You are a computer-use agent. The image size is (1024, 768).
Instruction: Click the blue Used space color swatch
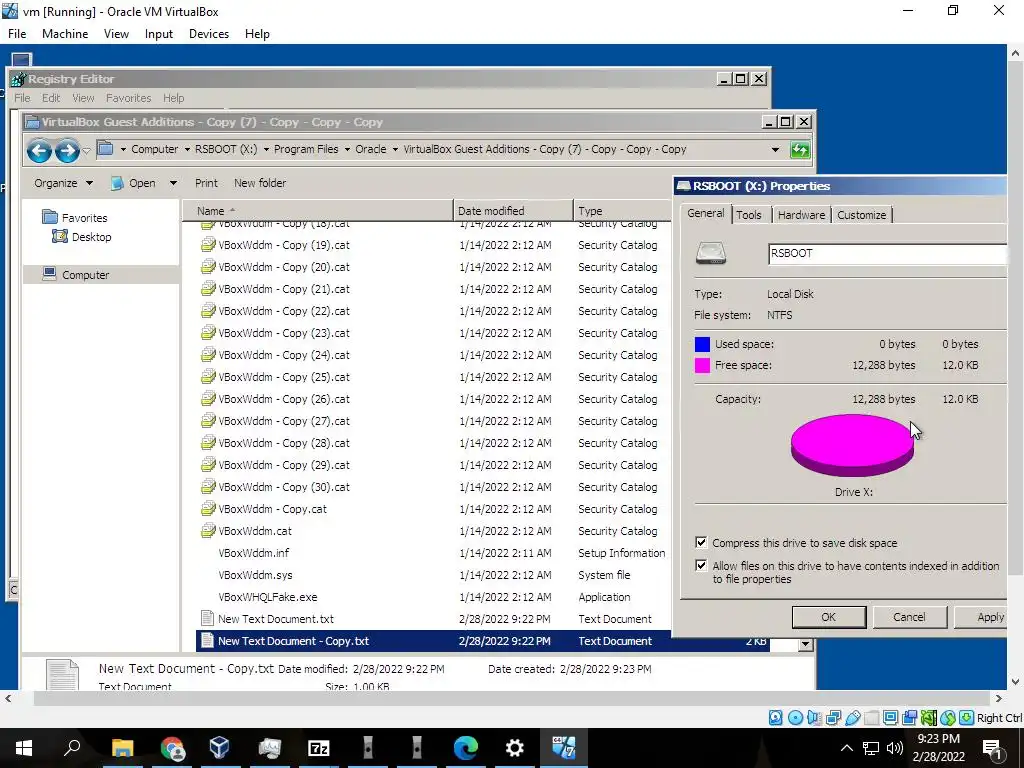[x=702, y=344]
